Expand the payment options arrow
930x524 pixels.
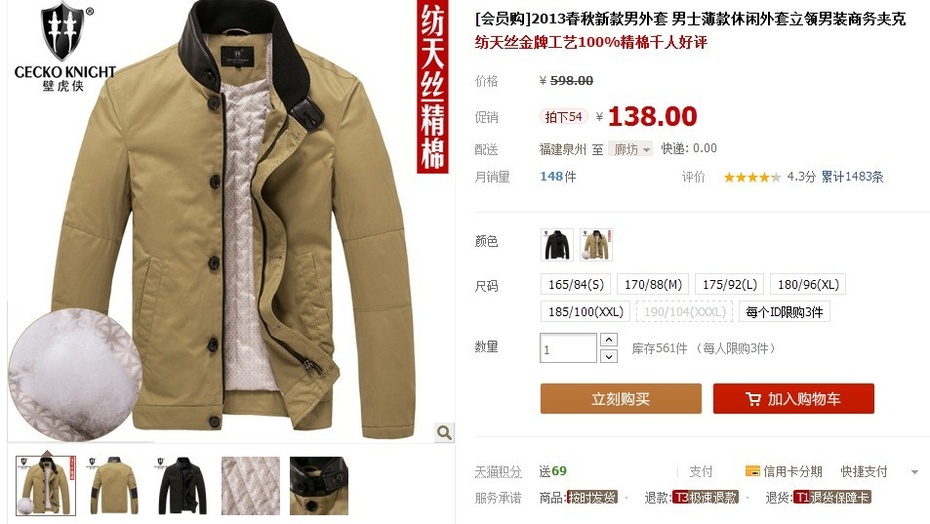(x=914, y=472)
